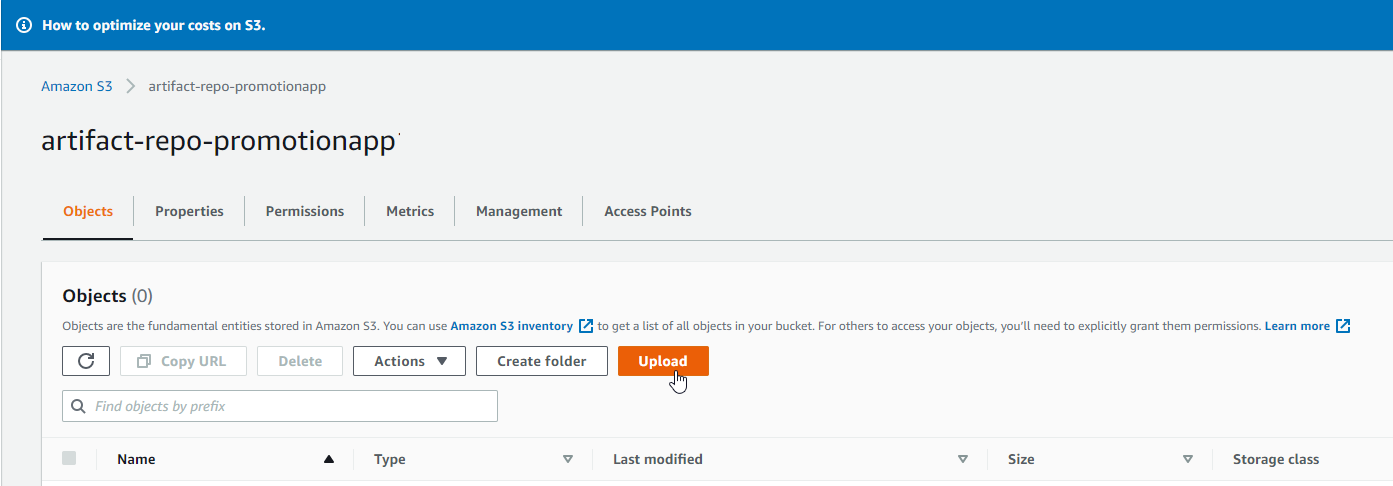
Task: Click the artifact-repo-promotionapp breadcrumb text
Action: [x=237, y=86]
